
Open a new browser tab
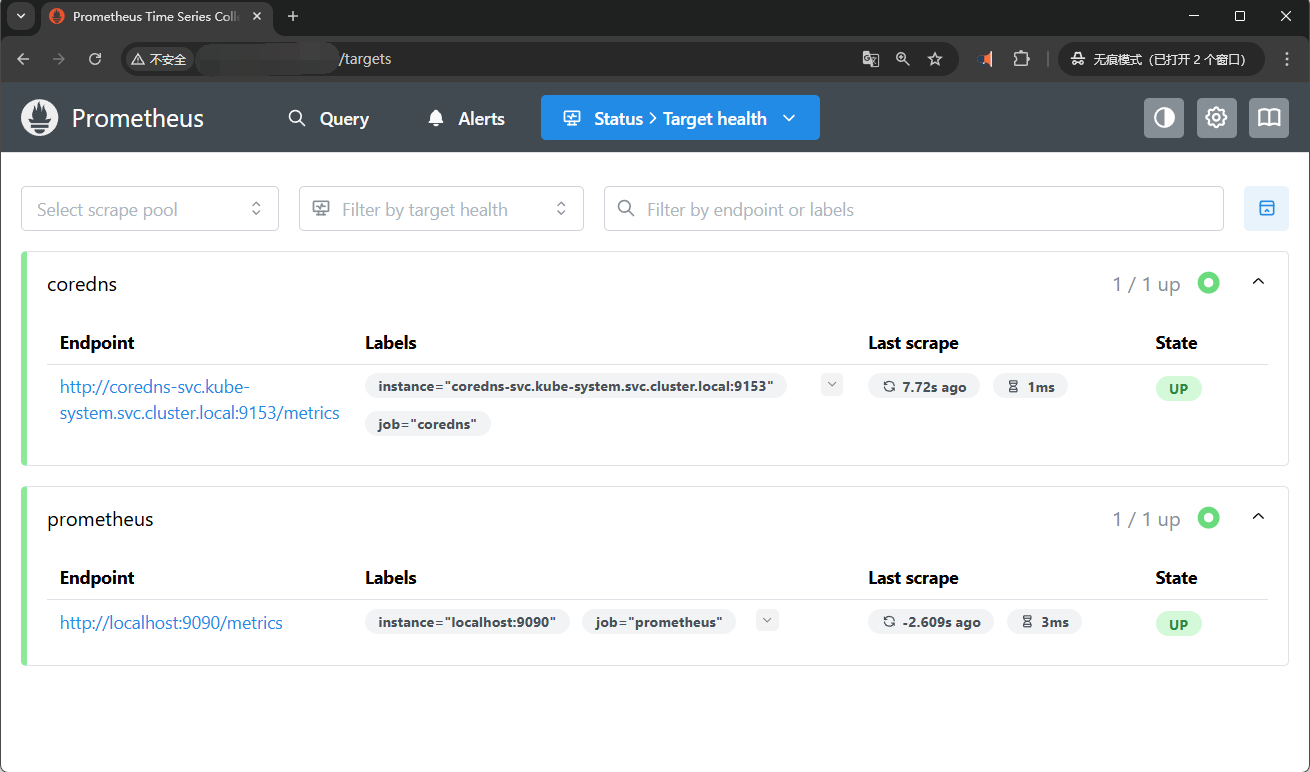coord(293,16)
